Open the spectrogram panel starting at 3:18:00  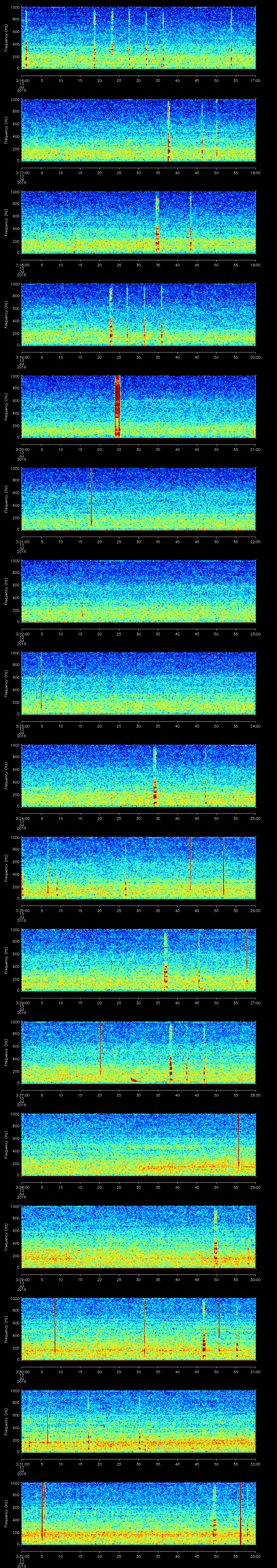click(139, 222)
